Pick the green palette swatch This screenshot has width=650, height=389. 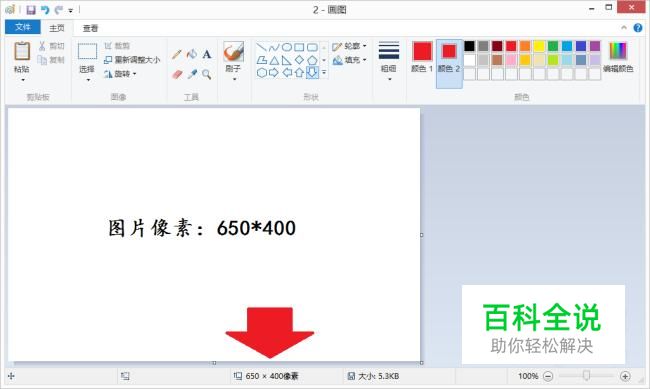[553, 46]
